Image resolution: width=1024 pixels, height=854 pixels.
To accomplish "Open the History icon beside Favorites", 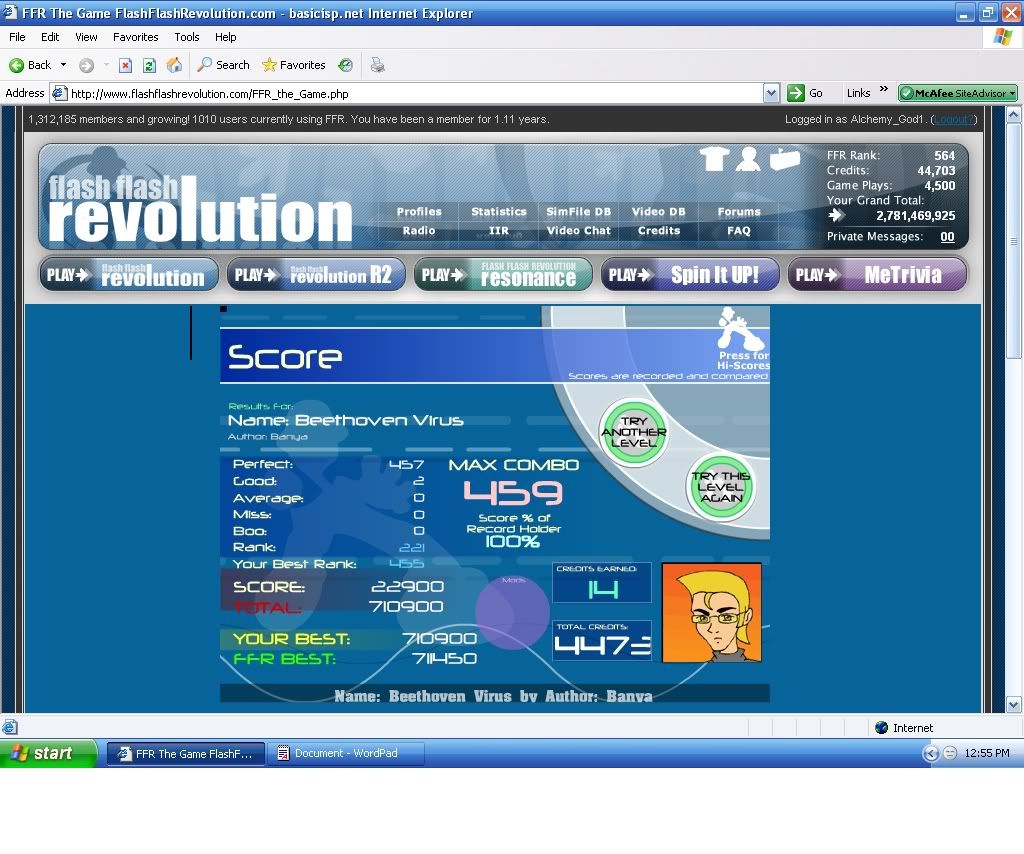I will pos(345,65).
